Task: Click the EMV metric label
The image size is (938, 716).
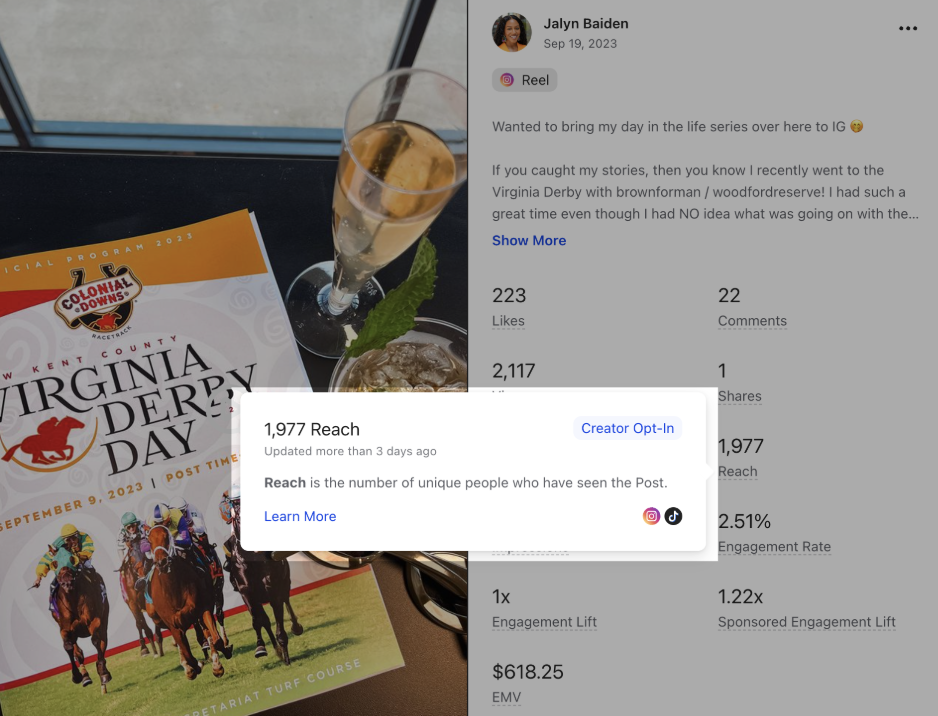Action: point(506,697)
